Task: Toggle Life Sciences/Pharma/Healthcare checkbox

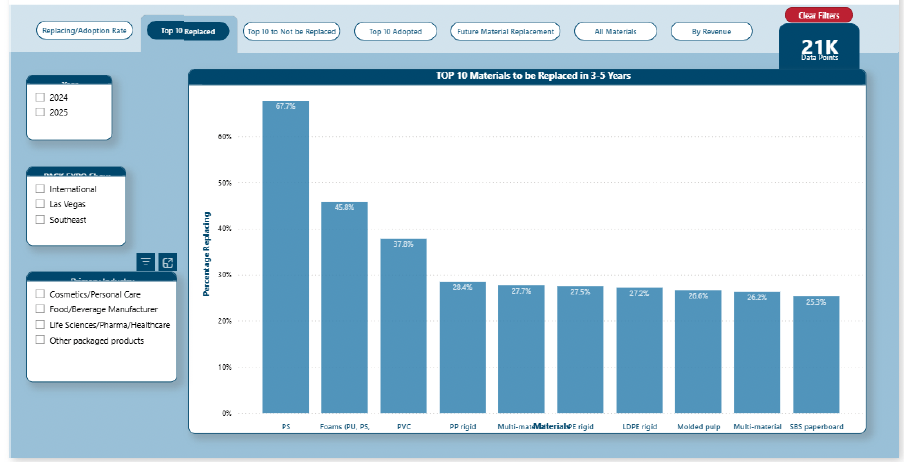Action: point(40,325)
